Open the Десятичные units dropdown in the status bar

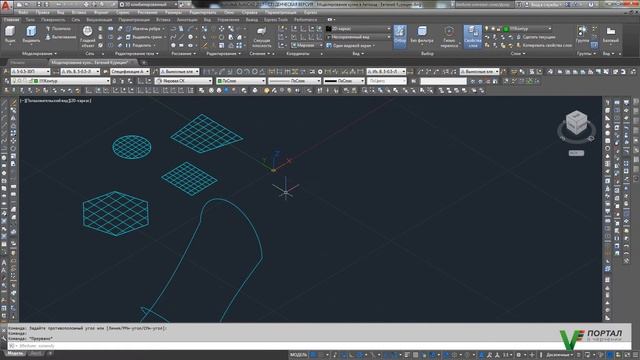coord(559,355)
